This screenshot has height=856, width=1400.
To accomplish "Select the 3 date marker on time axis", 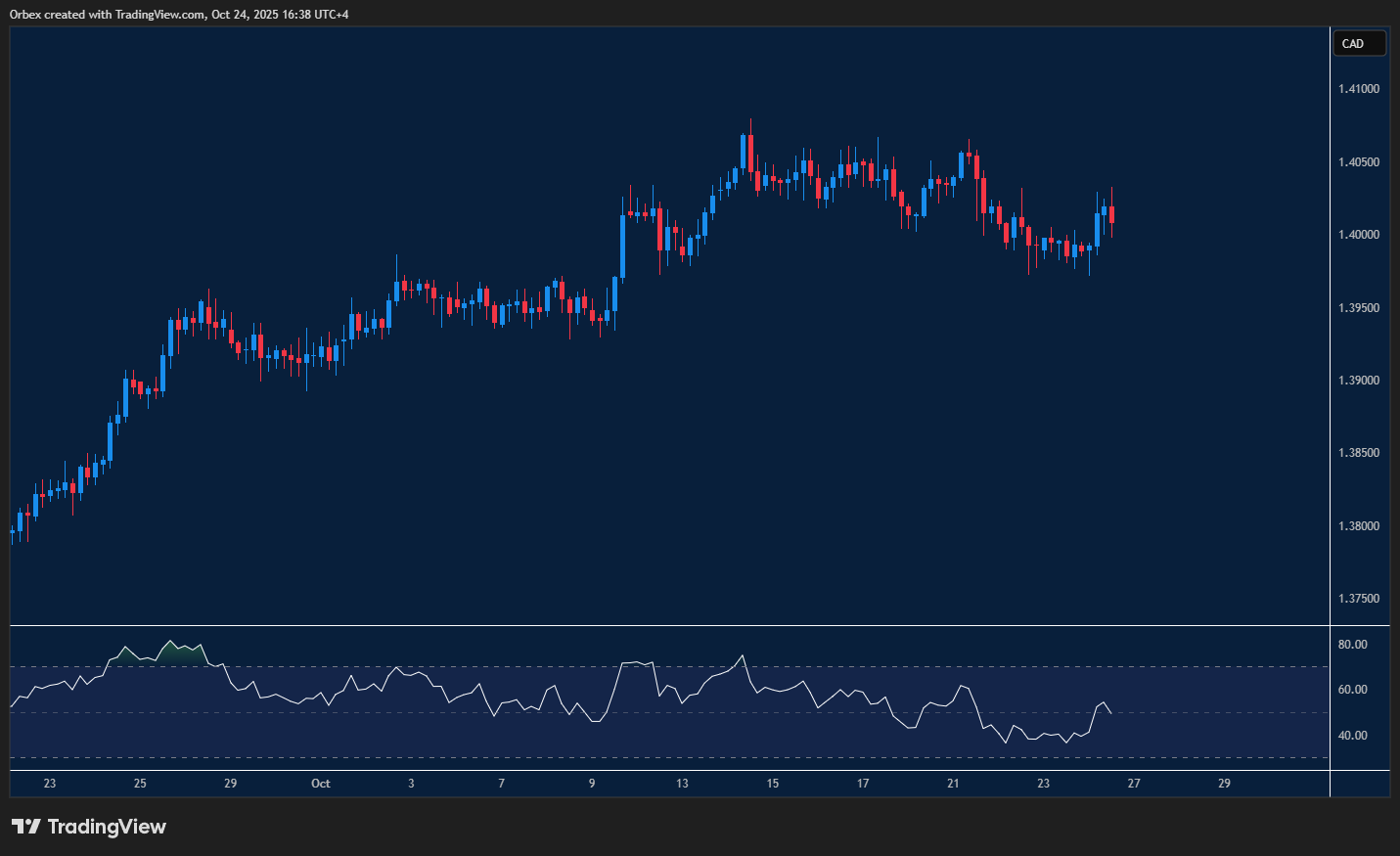I will (x=411, y=784).
